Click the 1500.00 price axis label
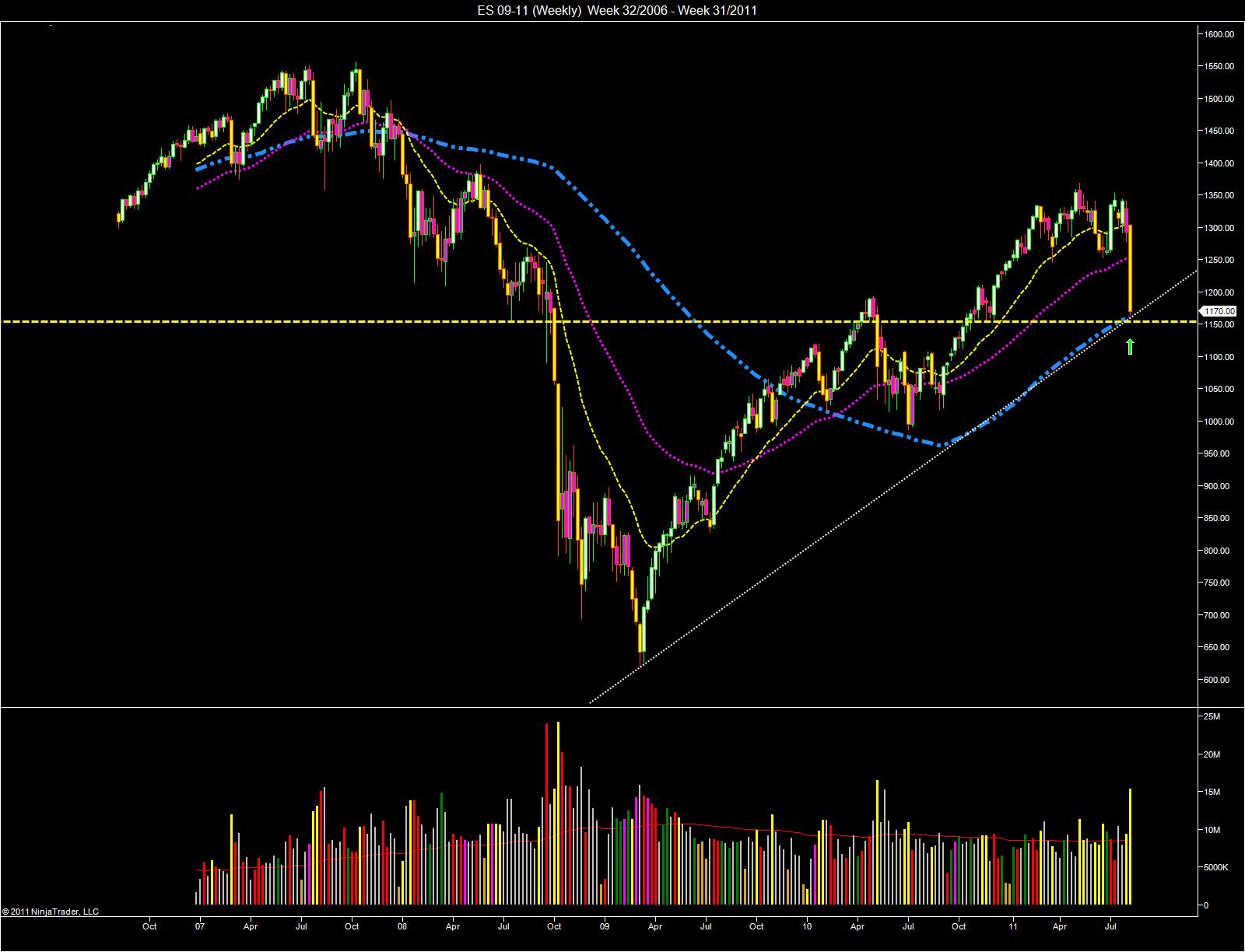Screen dimensions: 1245x952 coord(1219,99)
